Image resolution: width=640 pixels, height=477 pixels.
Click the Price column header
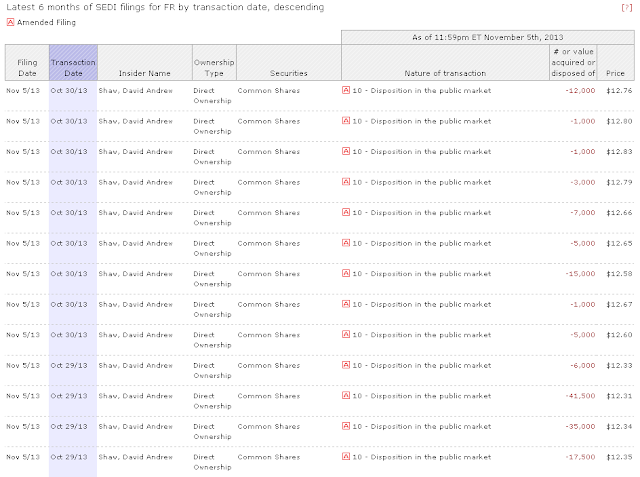point(615,72)
